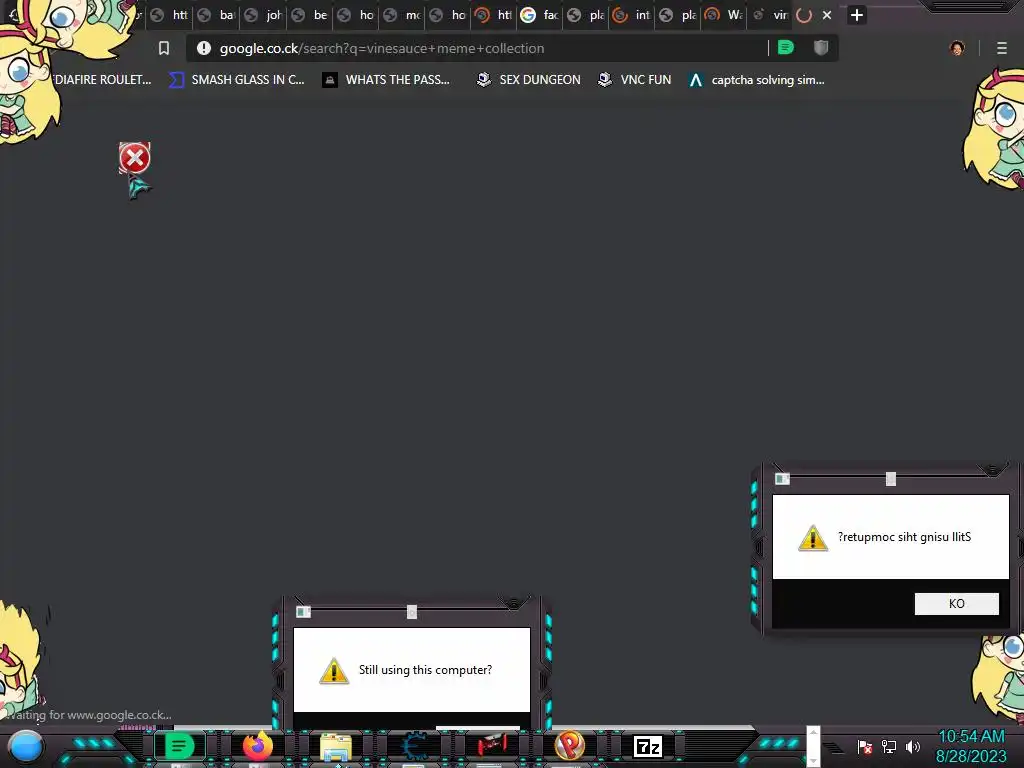Click the 'Still using this computer?' message text
Image resolution: width=1024 pixels, height=768 pixels.
(425, 670)
